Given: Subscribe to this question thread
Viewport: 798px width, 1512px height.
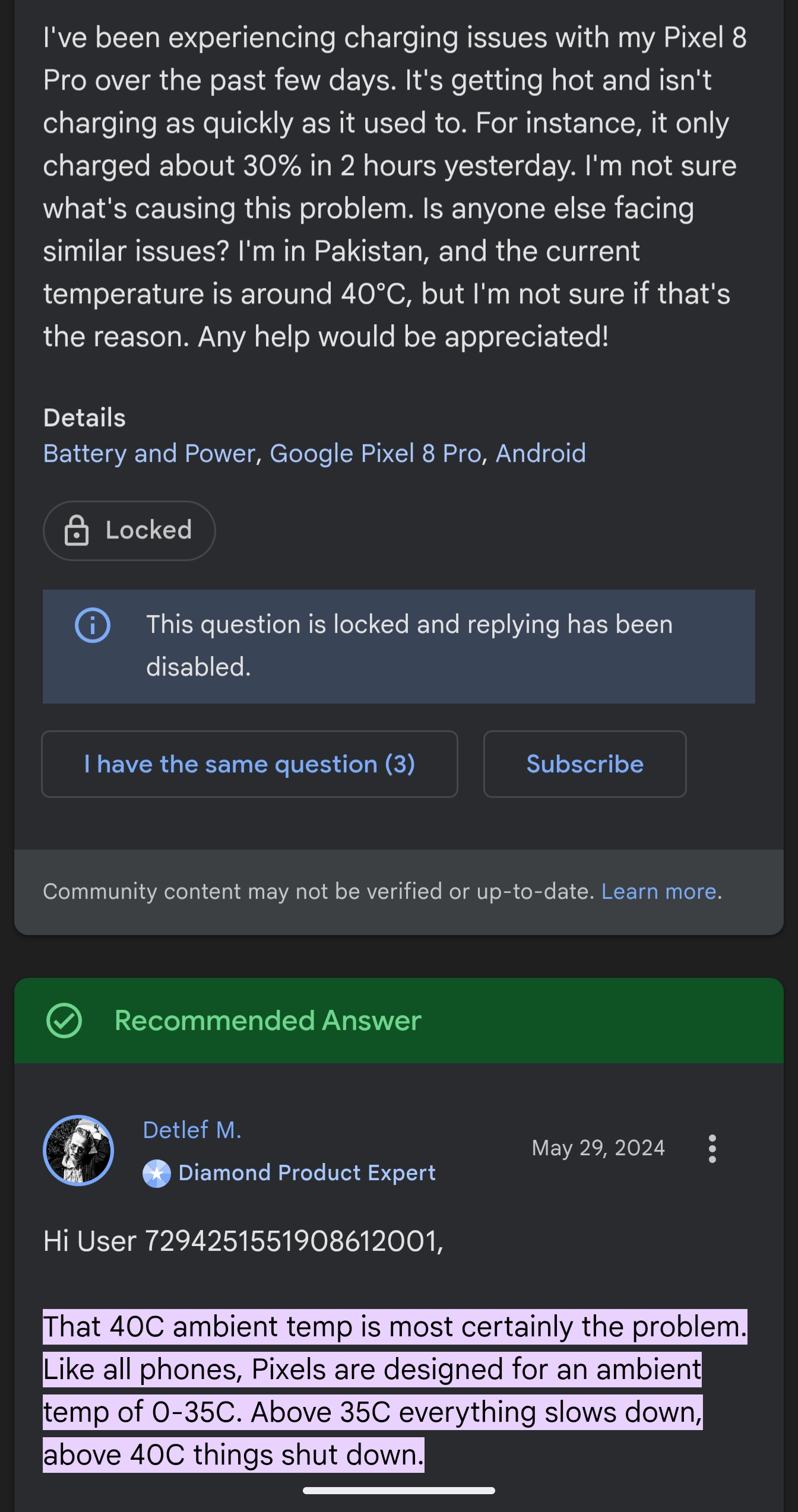Looking at the screenshot, I should (584, 764).
